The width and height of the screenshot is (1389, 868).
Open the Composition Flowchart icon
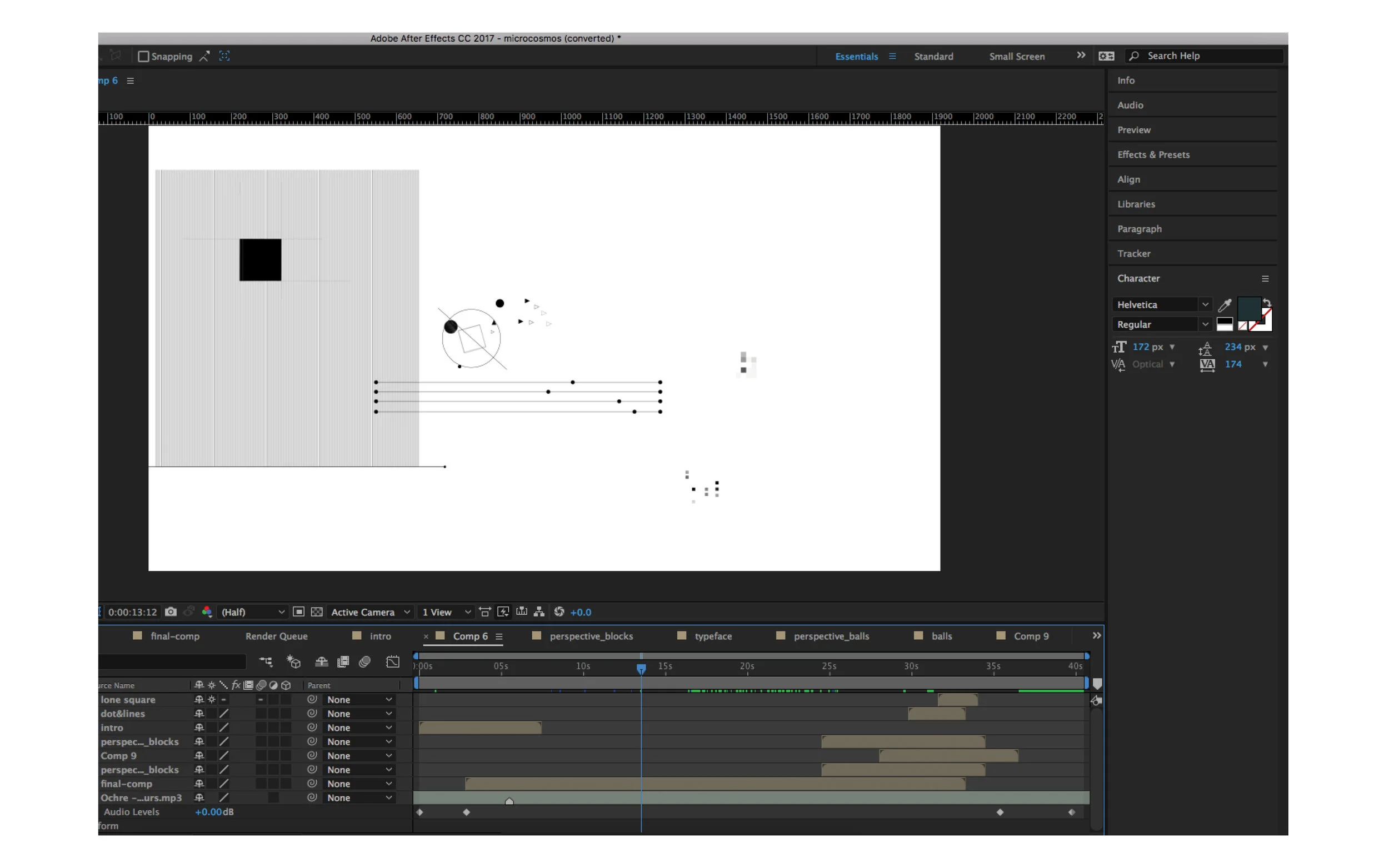coord(538,612)
